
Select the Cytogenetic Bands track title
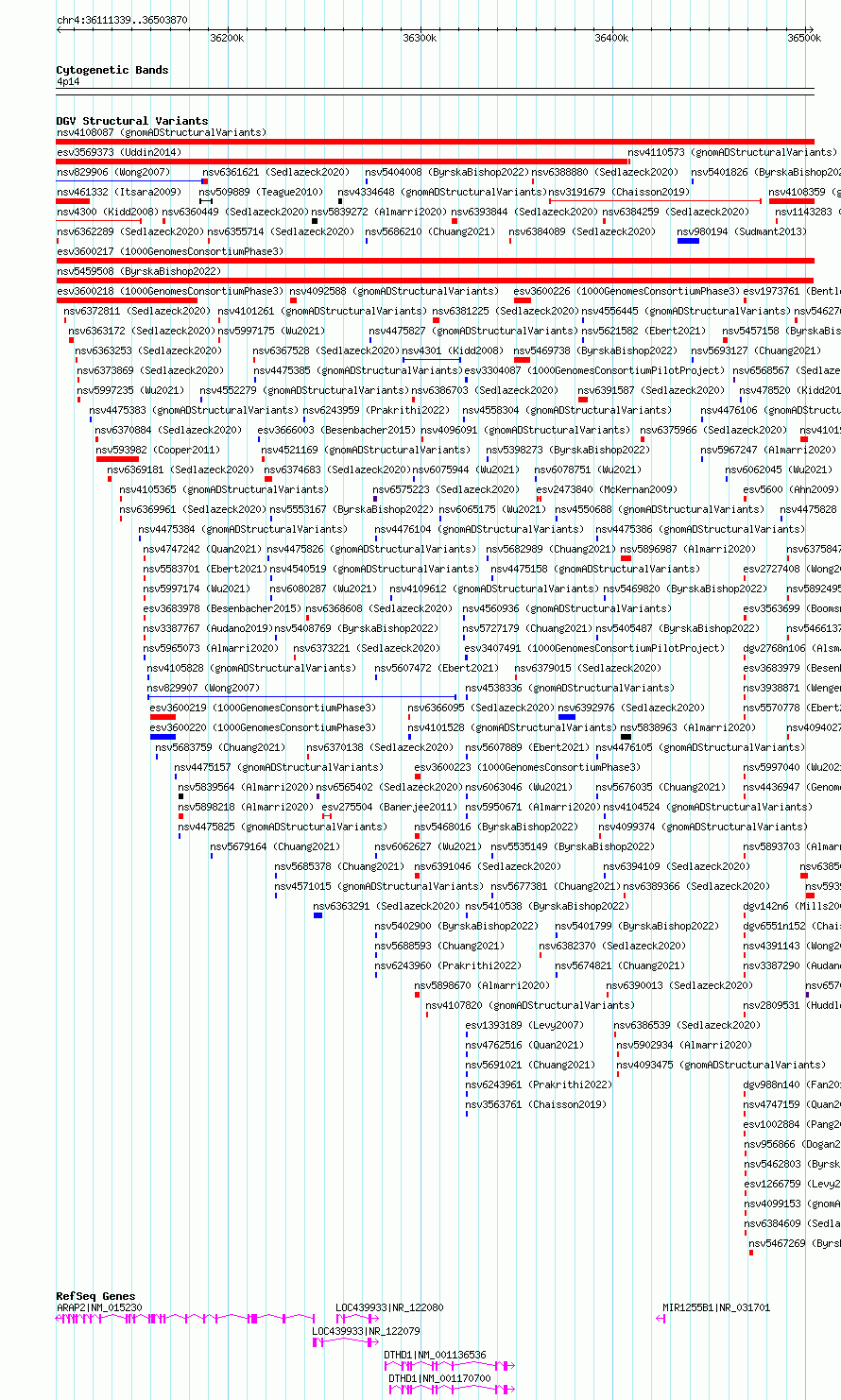coord(112,70)
